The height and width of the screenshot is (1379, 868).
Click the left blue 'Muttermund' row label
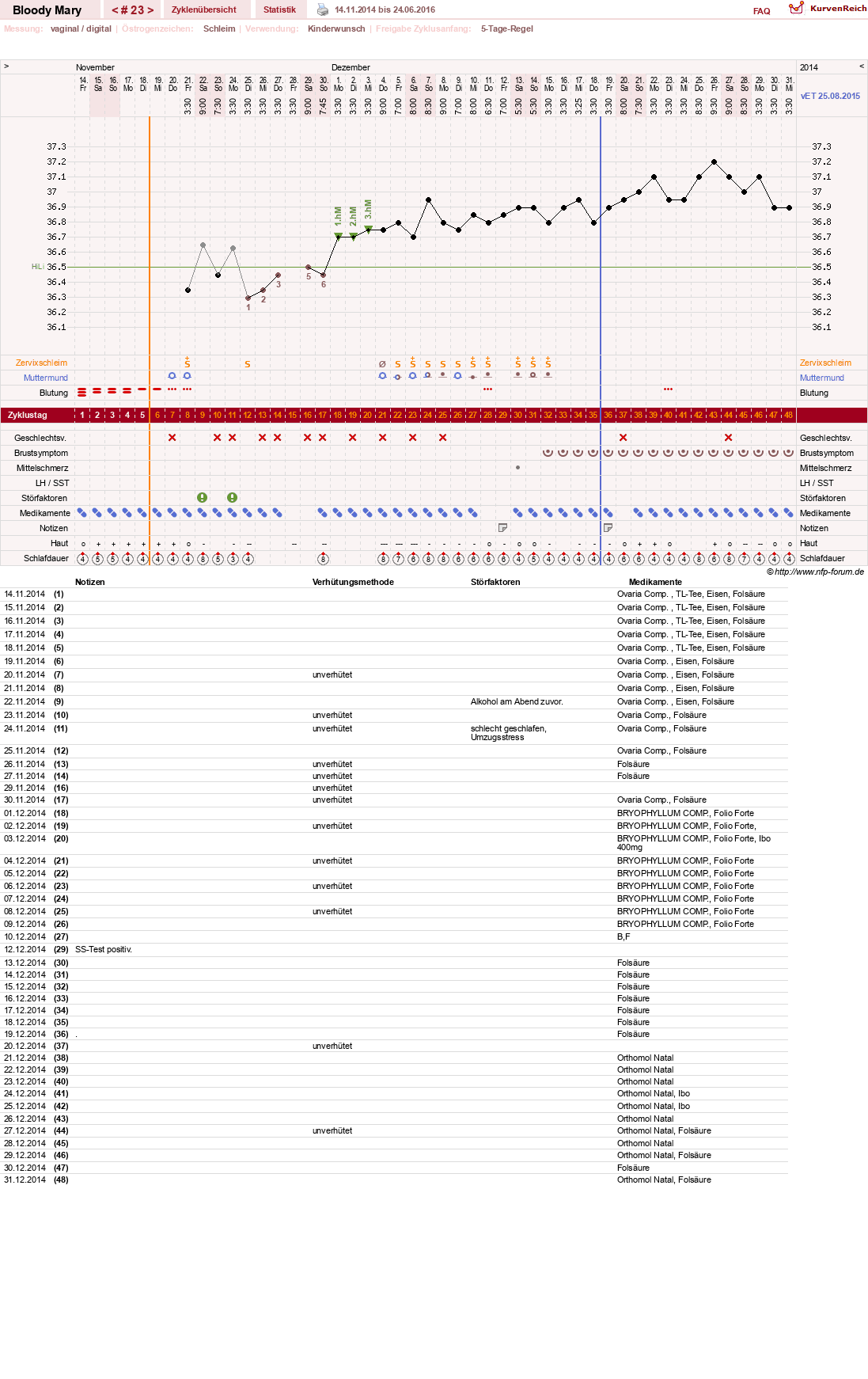click(x=46, y=378)
